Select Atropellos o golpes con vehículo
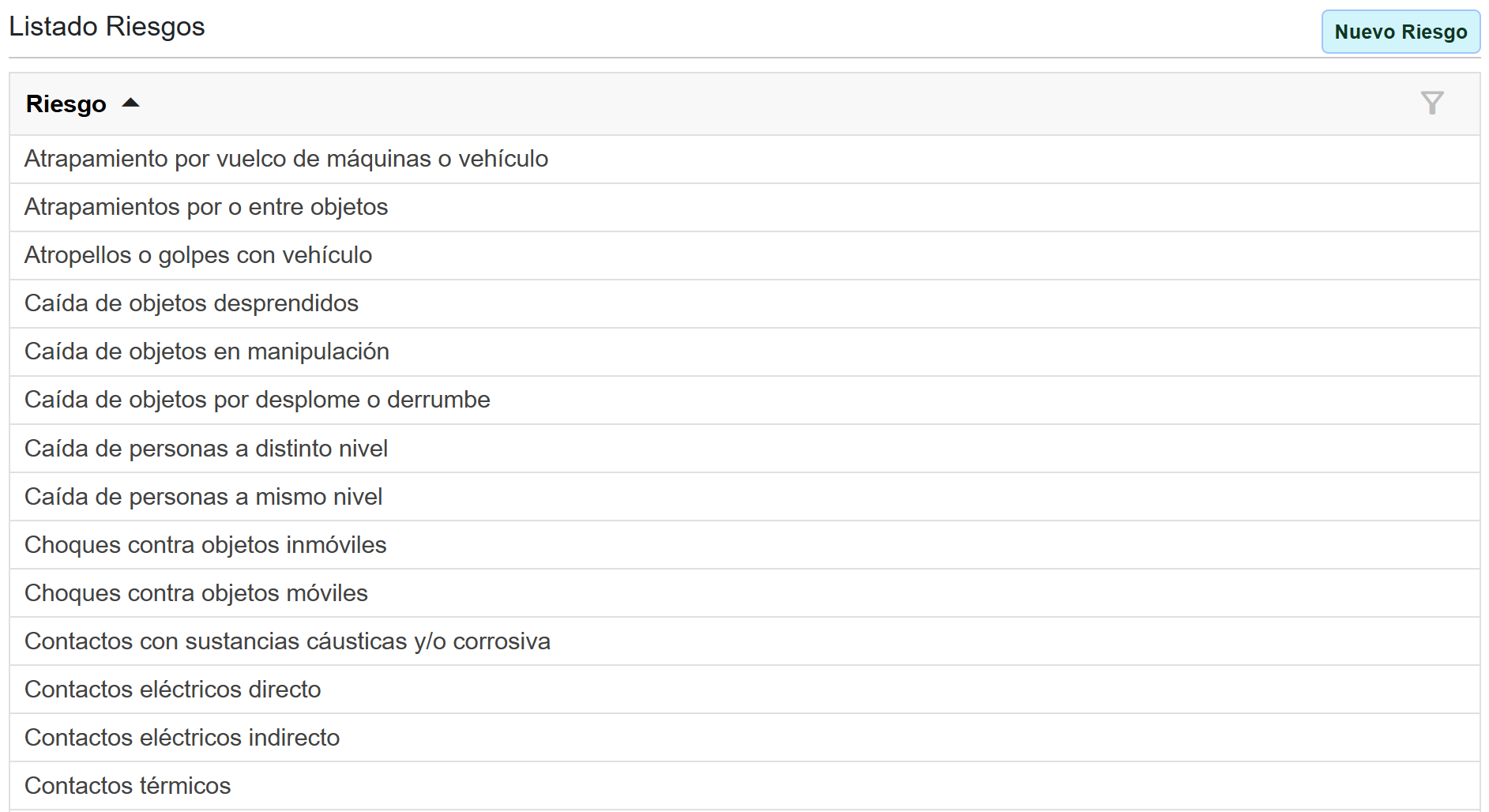The width and height of the screenshot is (1489, 812). point(198,255)
